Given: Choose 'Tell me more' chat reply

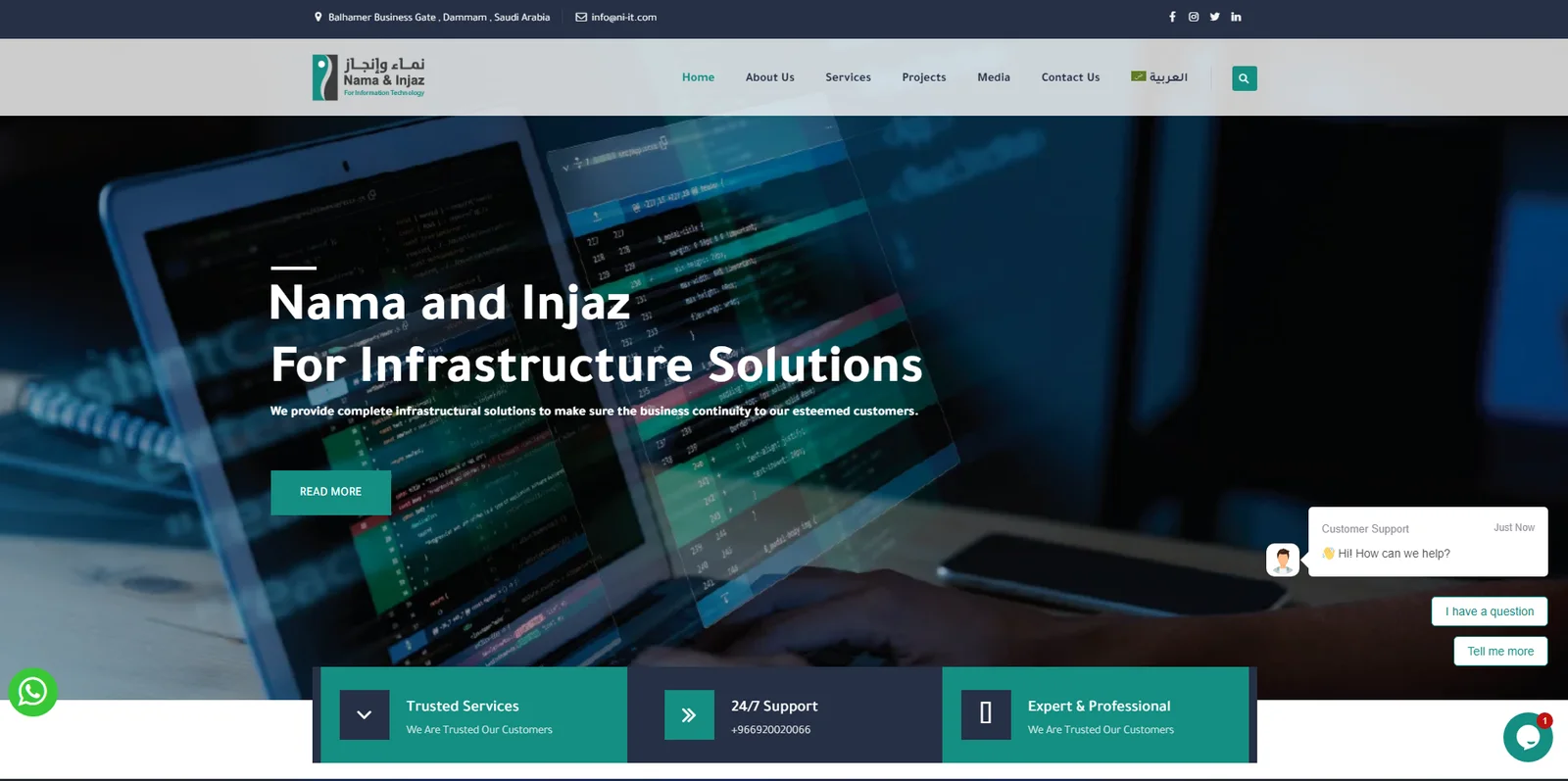Looking at the screenshot, I should [1499, 652].
